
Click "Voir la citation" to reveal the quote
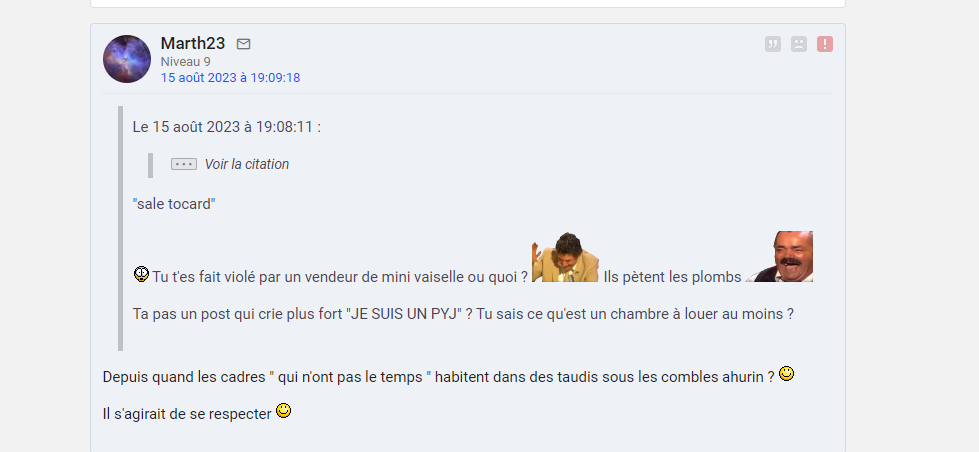click(247, 164)
